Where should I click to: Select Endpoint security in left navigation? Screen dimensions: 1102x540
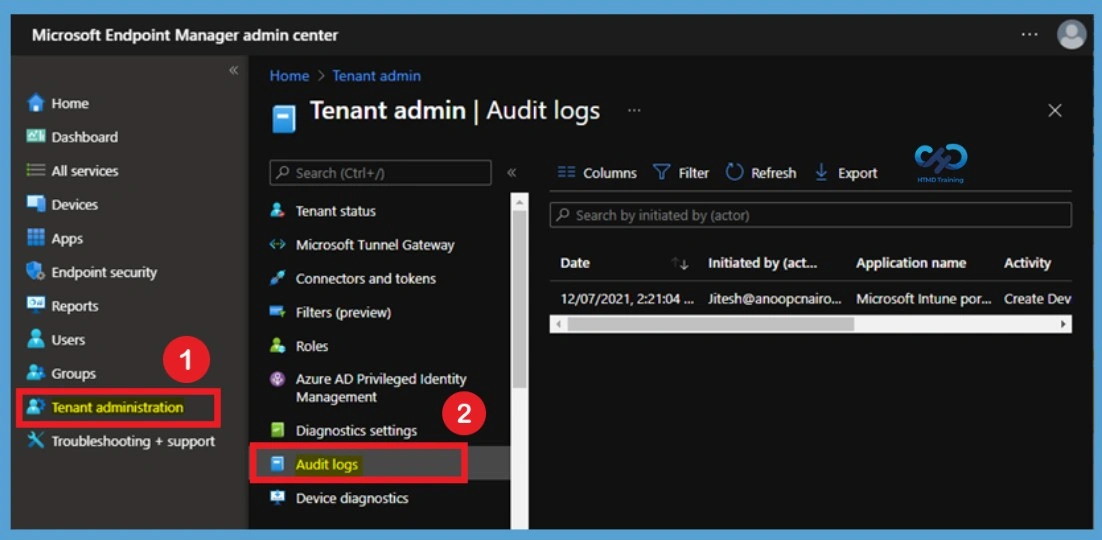pyautogui.click(x=104, y=272)
